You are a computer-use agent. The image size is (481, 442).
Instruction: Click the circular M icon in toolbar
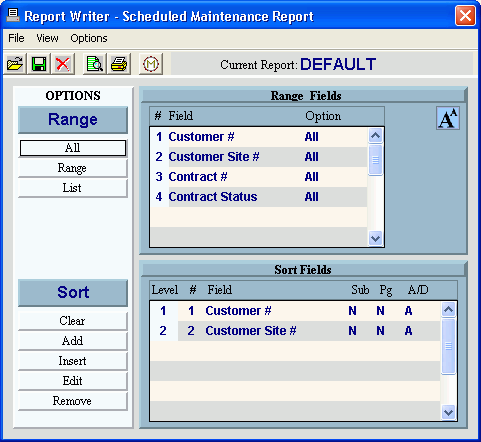click(x=151, y=64)
